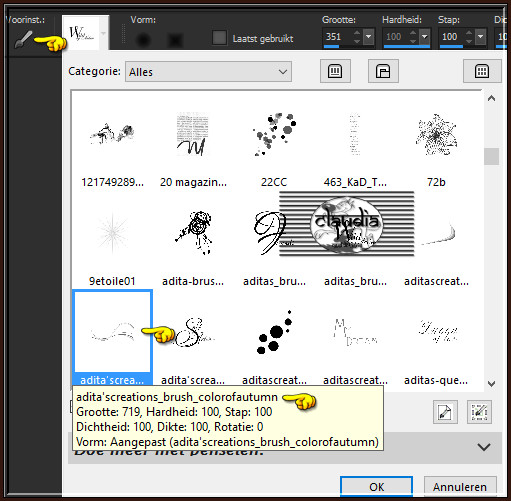Adjust Stap with stepper arrows

[x=469, y=37]
